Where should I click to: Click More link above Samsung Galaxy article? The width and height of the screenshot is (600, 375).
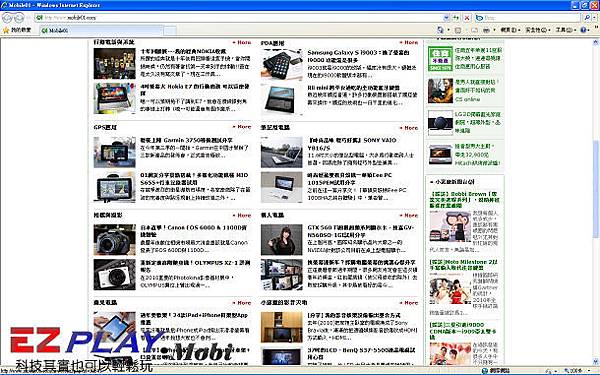tap(409, 42)
